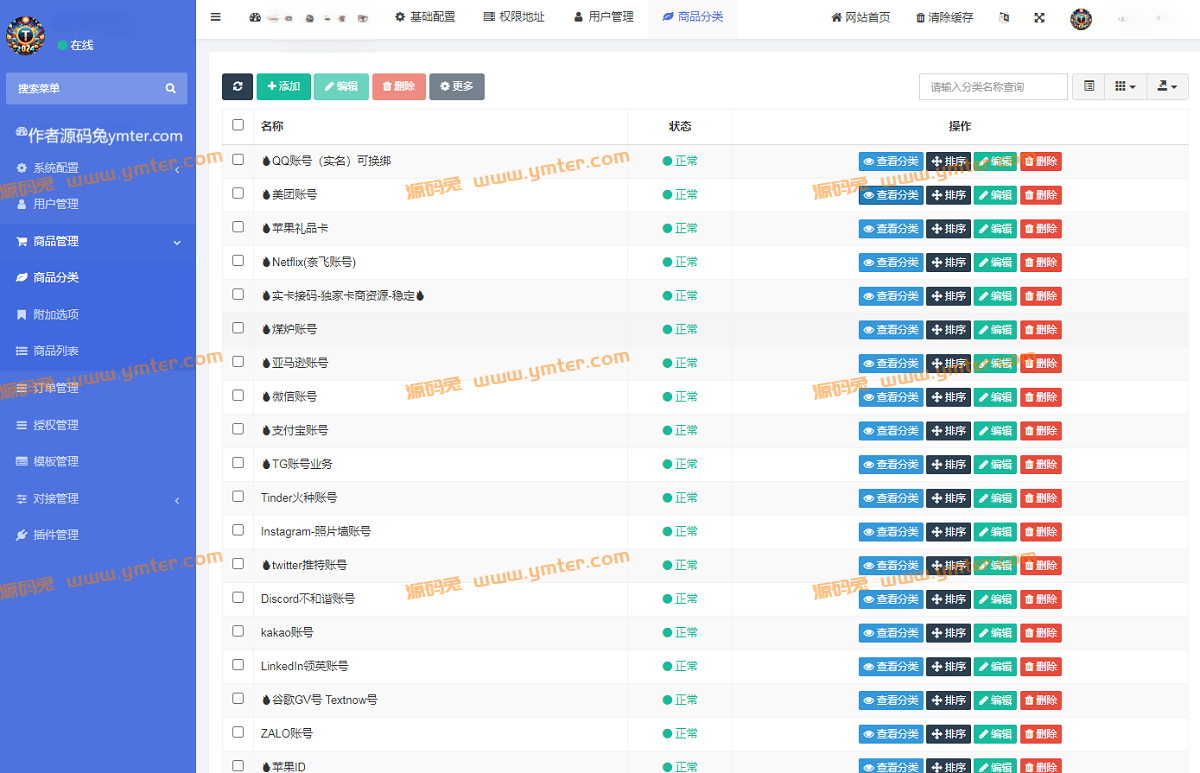The height and width of the screenshot is (773, 1200).
Task: Select the 亚马逊账号 checkbox
Action: point(238,361)
